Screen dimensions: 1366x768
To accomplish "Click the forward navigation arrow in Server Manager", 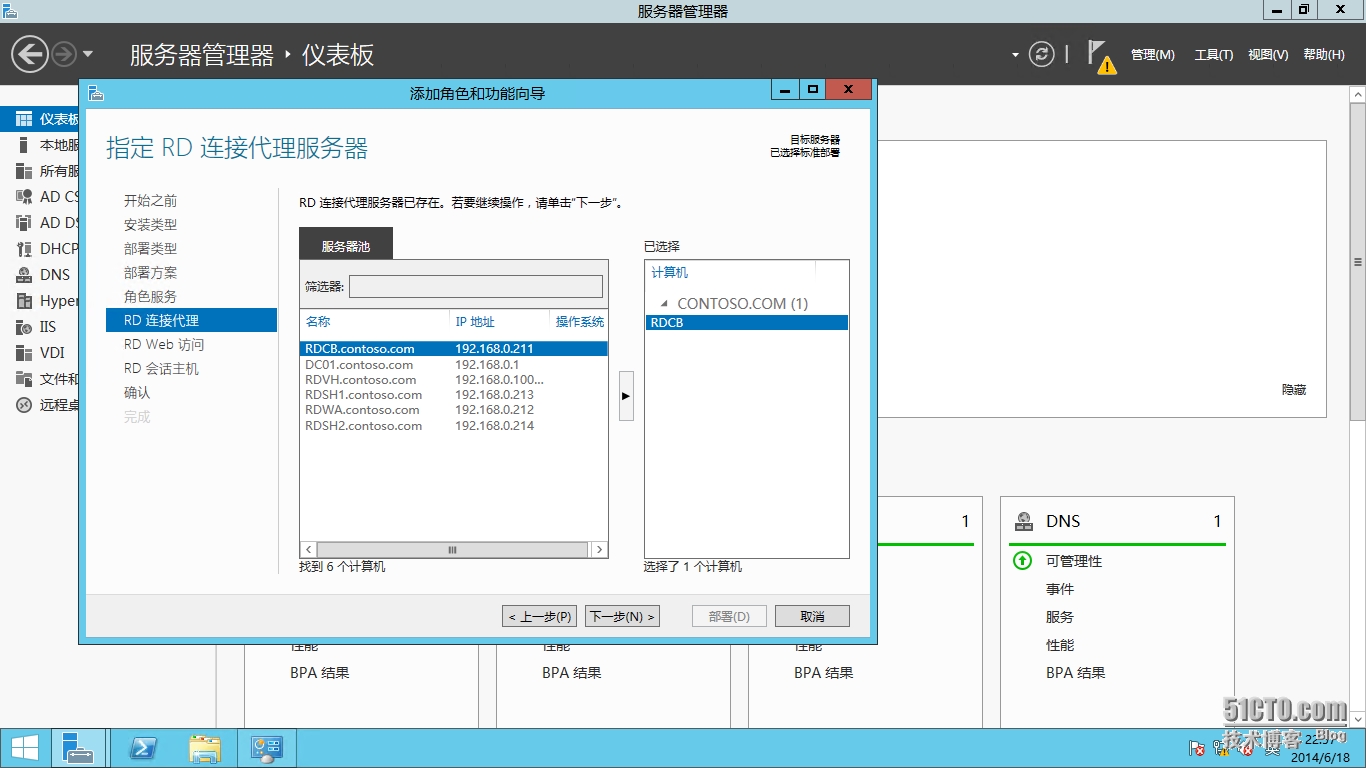I will [x=64, y=54].
